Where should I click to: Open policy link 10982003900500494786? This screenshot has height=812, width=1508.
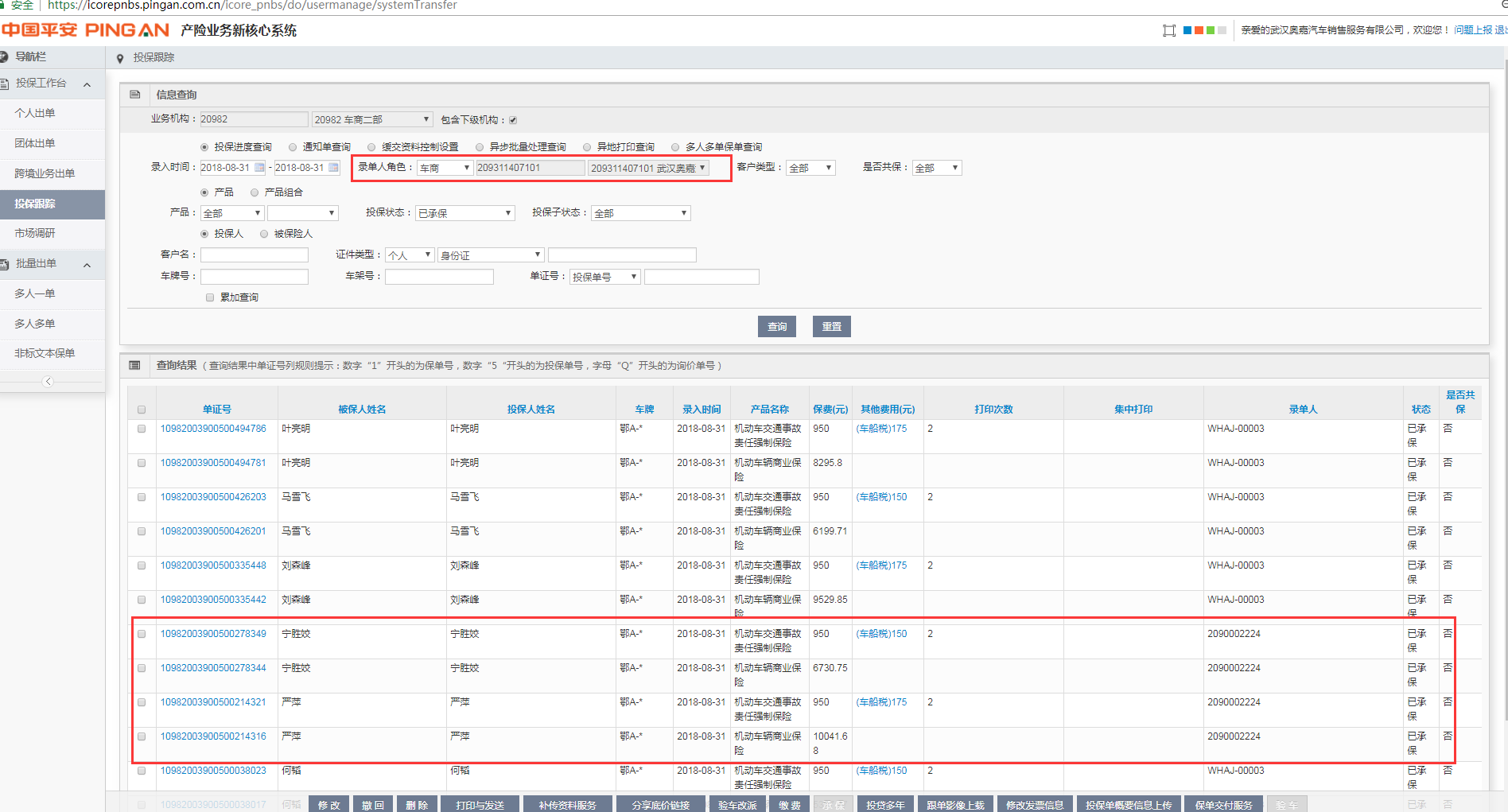(213, 429)
